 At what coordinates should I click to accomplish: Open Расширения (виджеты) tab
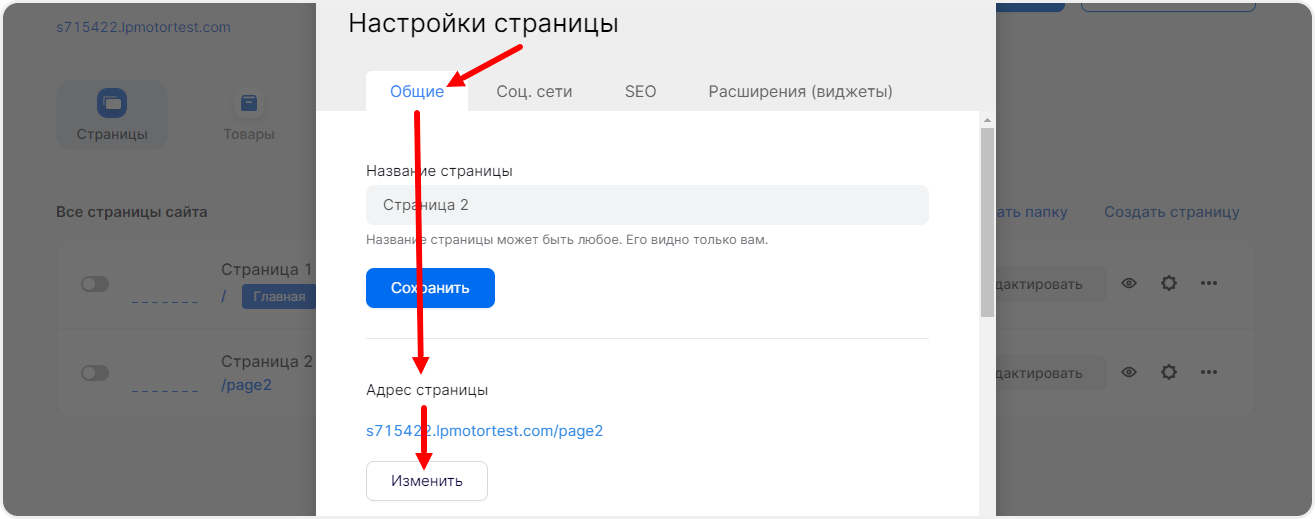800,92
